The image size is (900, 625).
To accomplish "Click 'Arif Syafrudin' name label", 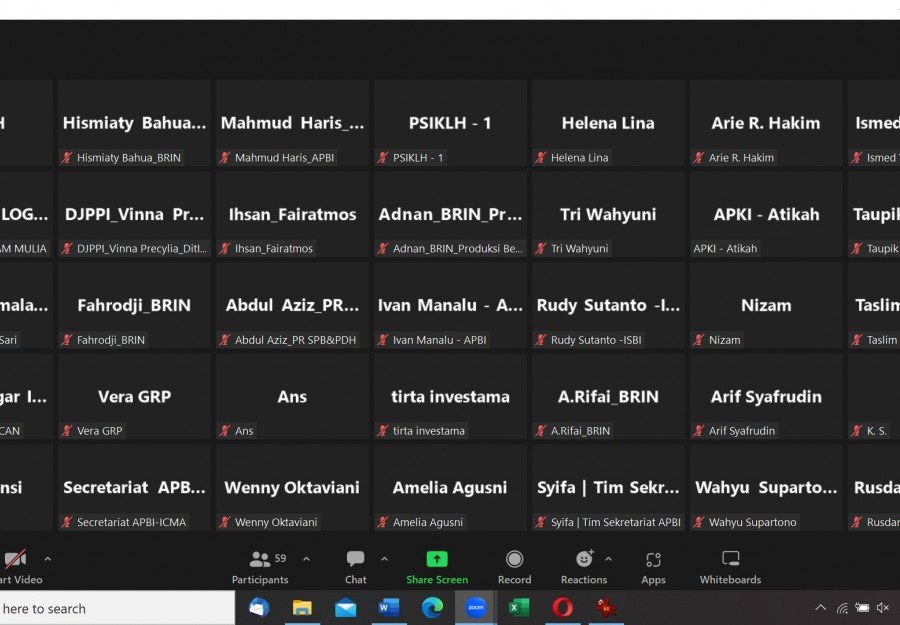I will [742, 430].
